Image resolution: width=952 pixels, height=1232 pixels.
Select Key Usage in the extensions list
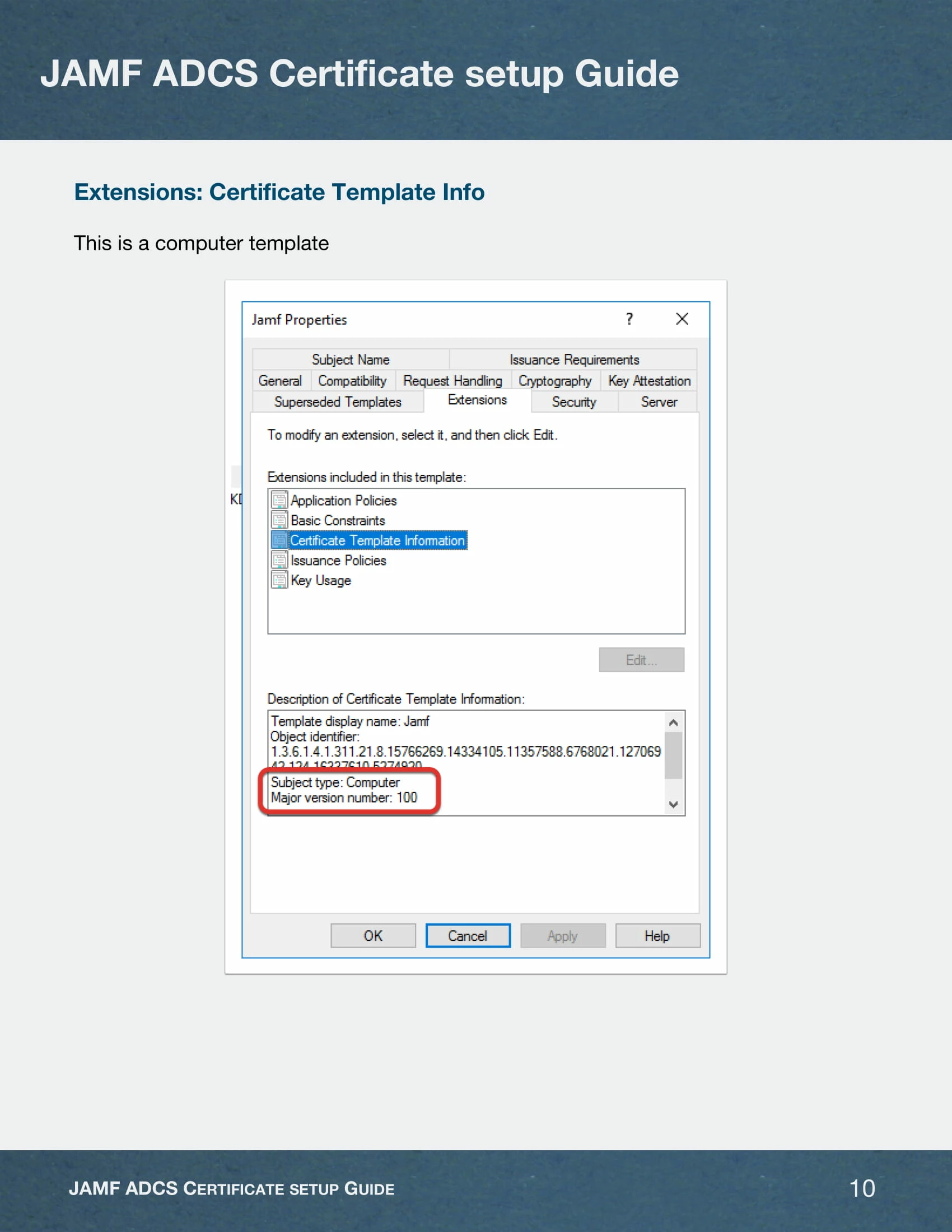321,581
